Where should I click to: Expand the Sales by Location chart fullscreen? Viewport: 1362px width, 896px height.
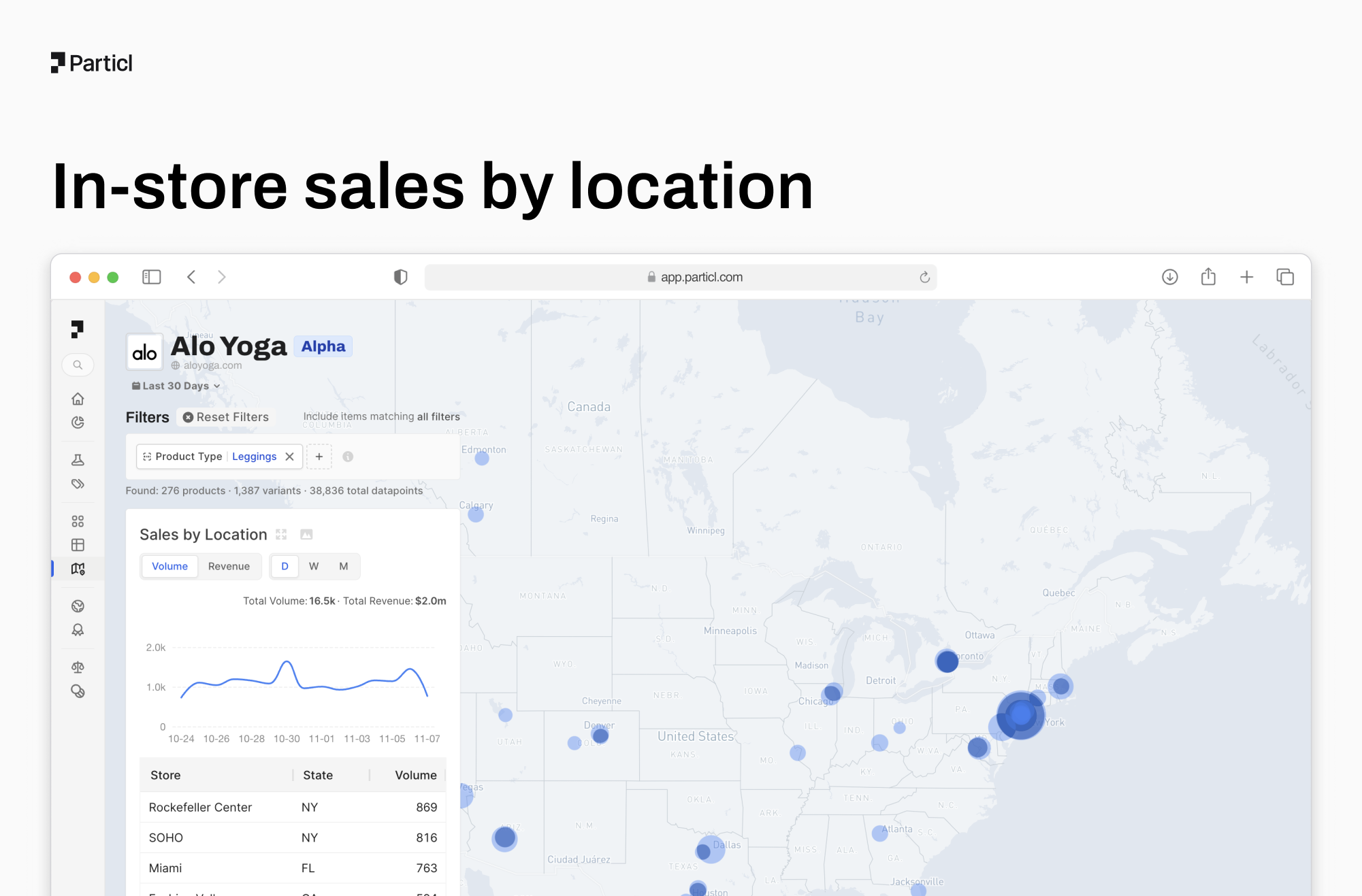tap(281, 535)
